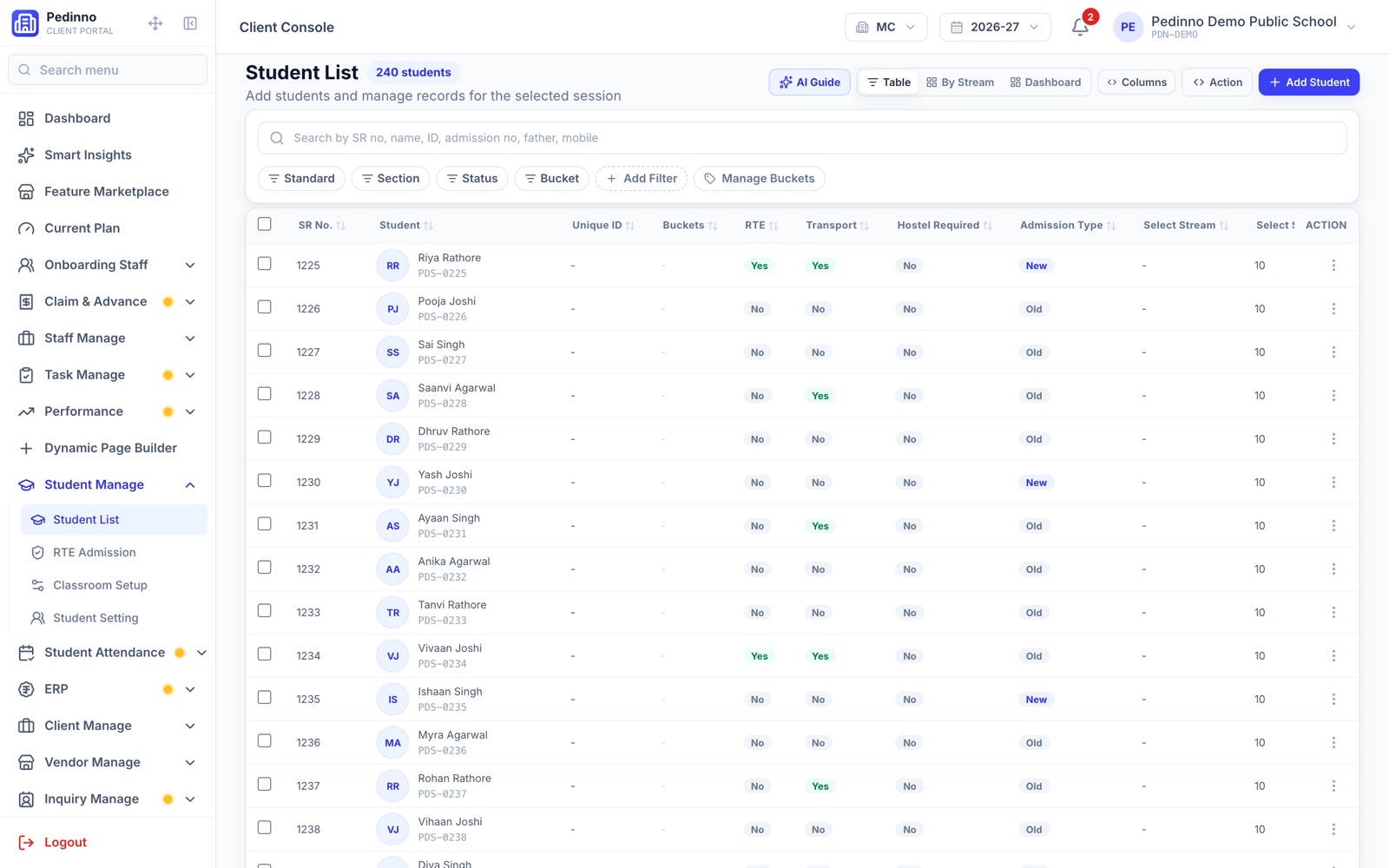The height and width of the screenshot is (868, 1389).
Task: Click the Add Filter button
Action: 642,179
